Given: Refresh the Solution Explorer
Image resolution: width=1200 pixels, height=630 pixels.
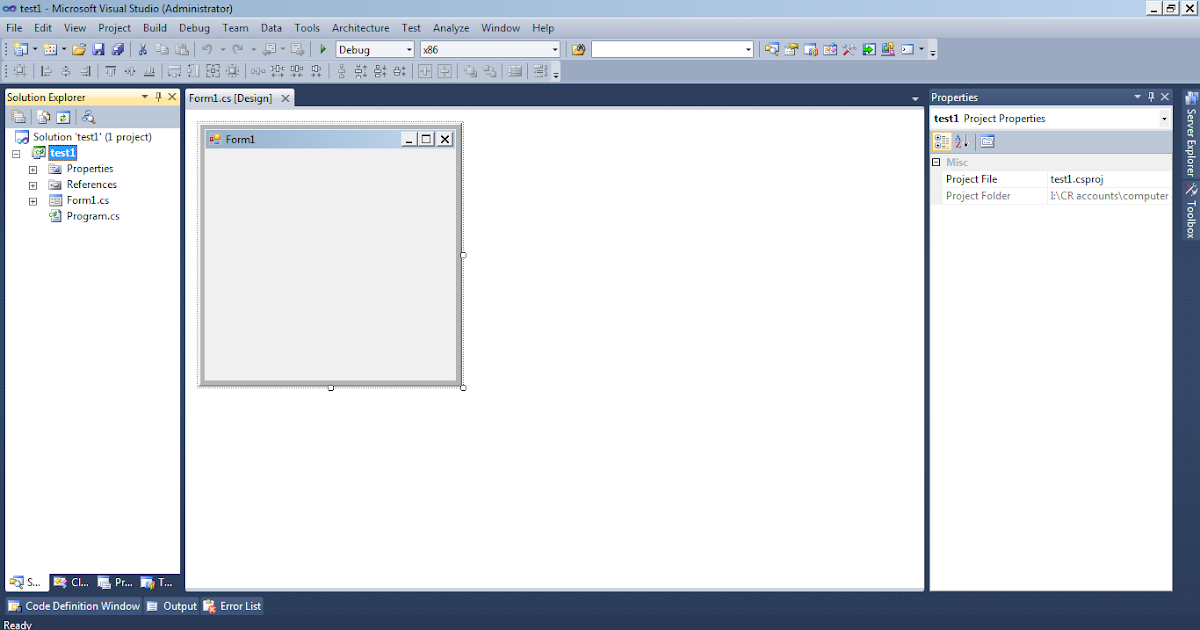Looking at the screenshot, I should pos(62,118).
